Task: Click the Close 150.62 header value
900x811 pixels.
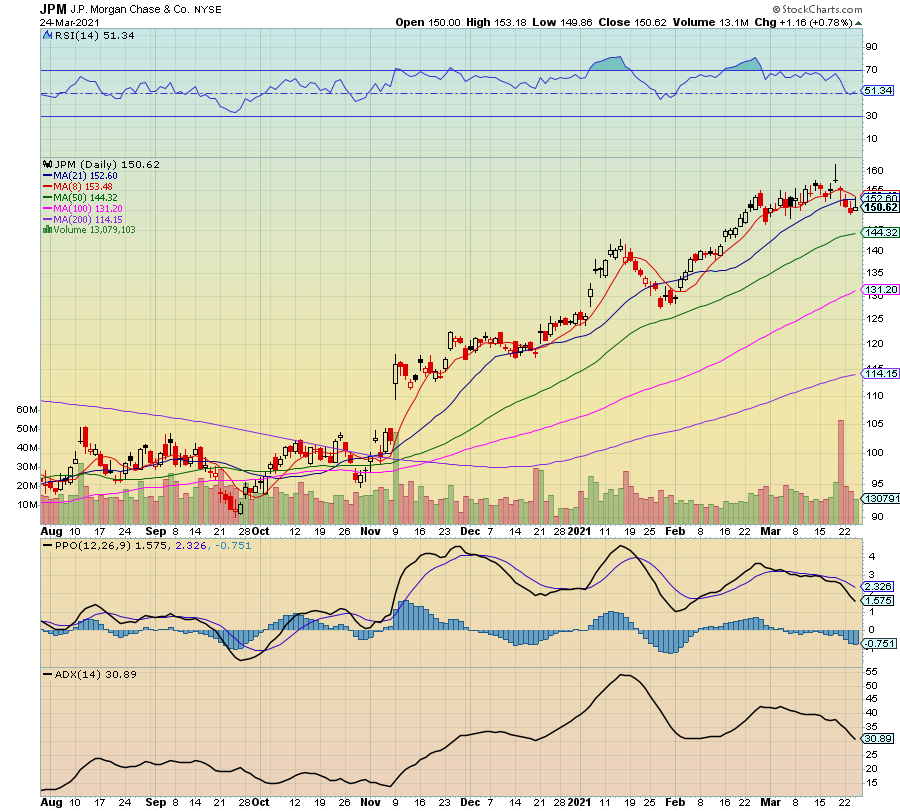Action: click(x=633, y=22)
